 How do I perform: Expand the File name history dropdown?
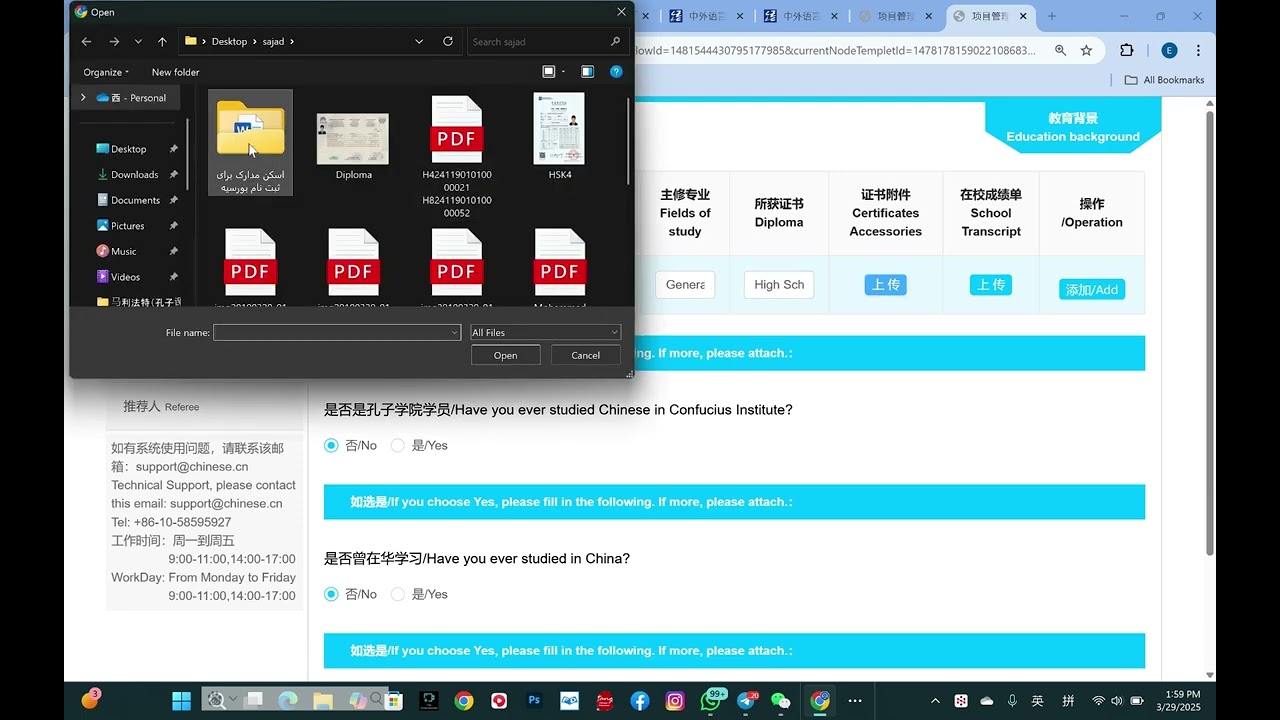tap(454, 332)
